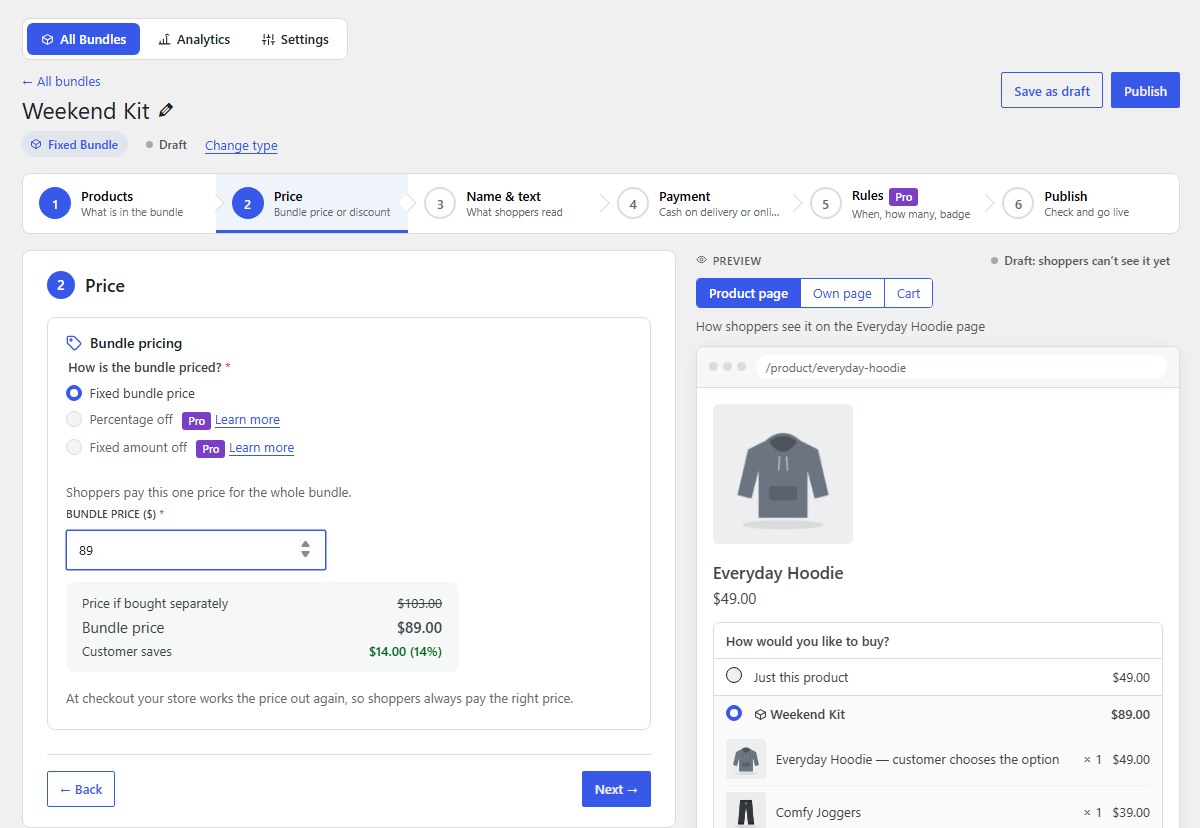
Task: Select Fixed bundle price option
Action: click(74, 394)
